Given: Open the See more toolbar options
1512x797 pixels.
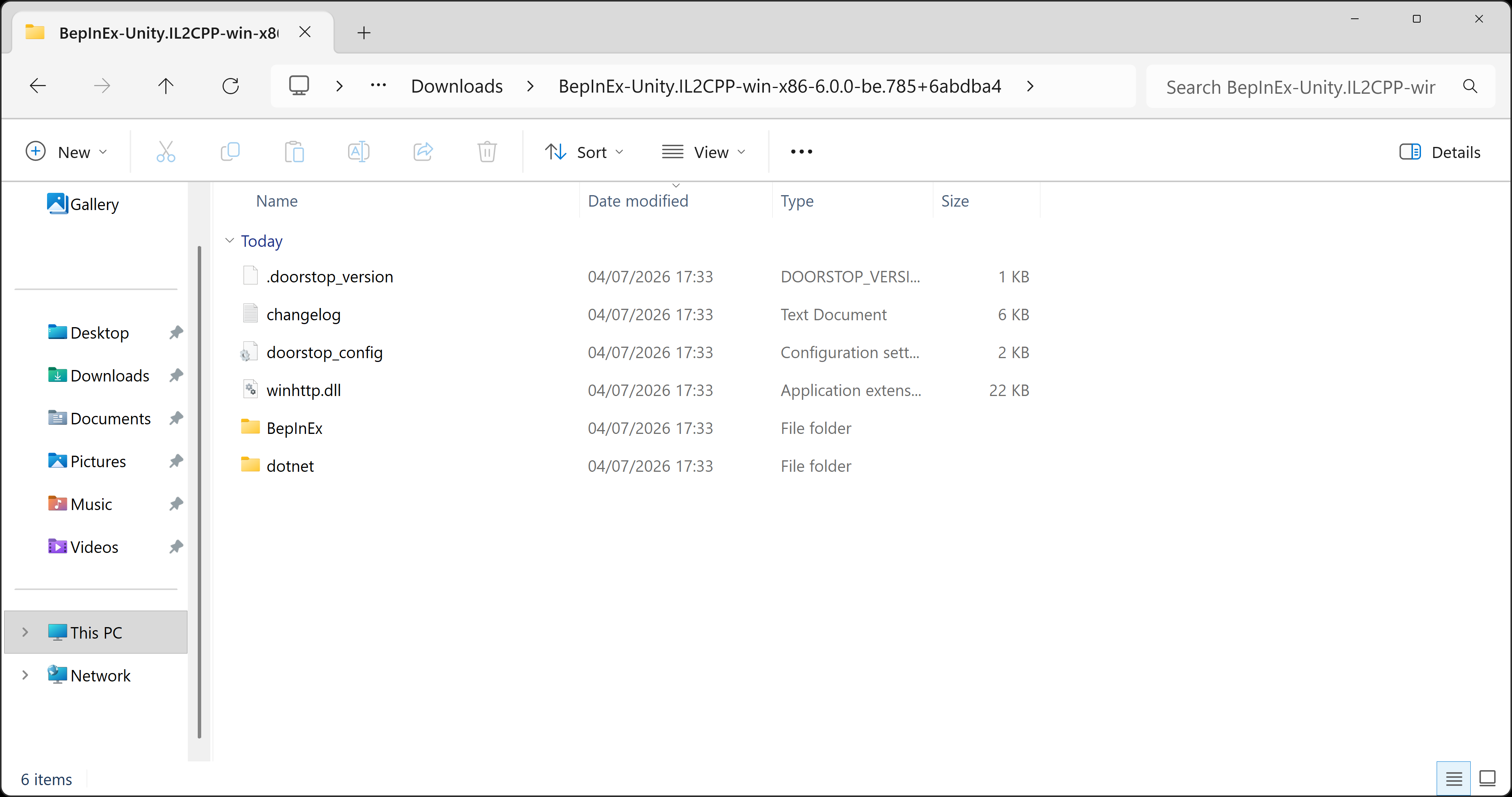Looking at the screenshot, I should pyautogui.click(x=802, y=152).
